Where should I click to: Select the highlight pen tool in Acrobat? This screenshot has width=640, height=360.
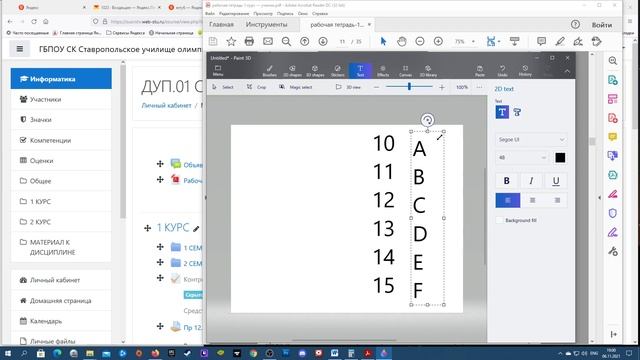(x=560, y=41)
